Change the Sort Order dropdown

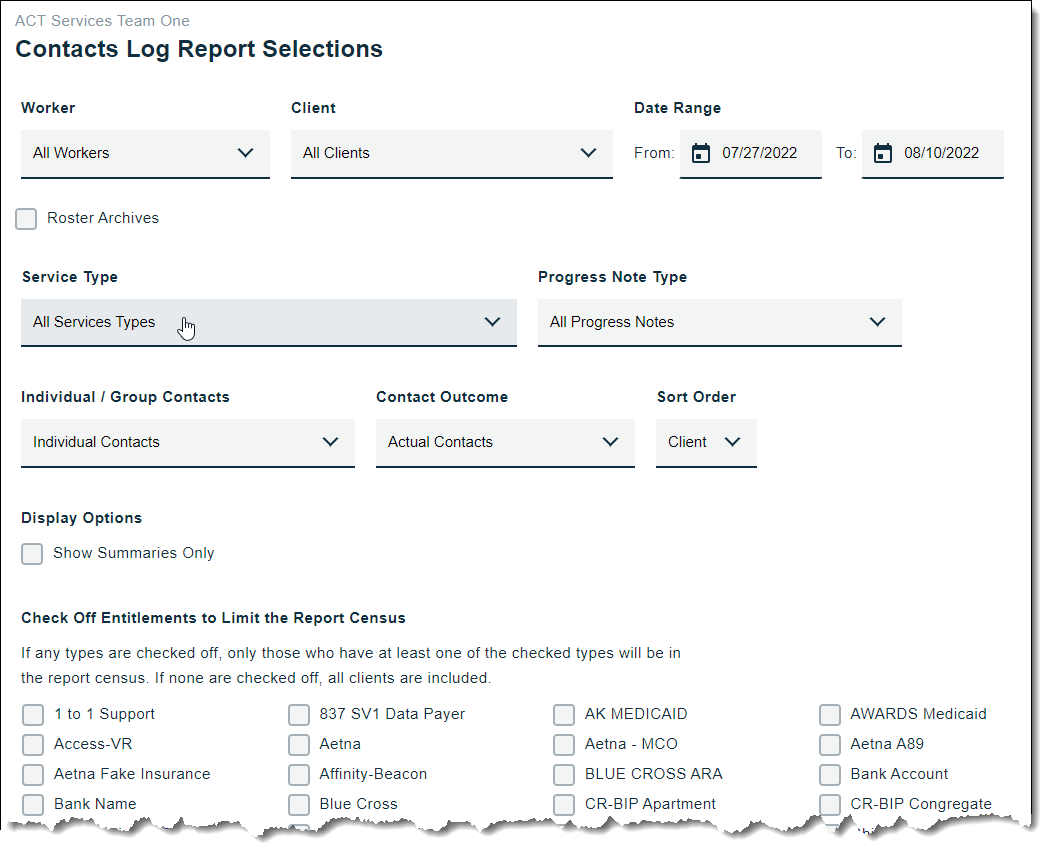(706, 442)
